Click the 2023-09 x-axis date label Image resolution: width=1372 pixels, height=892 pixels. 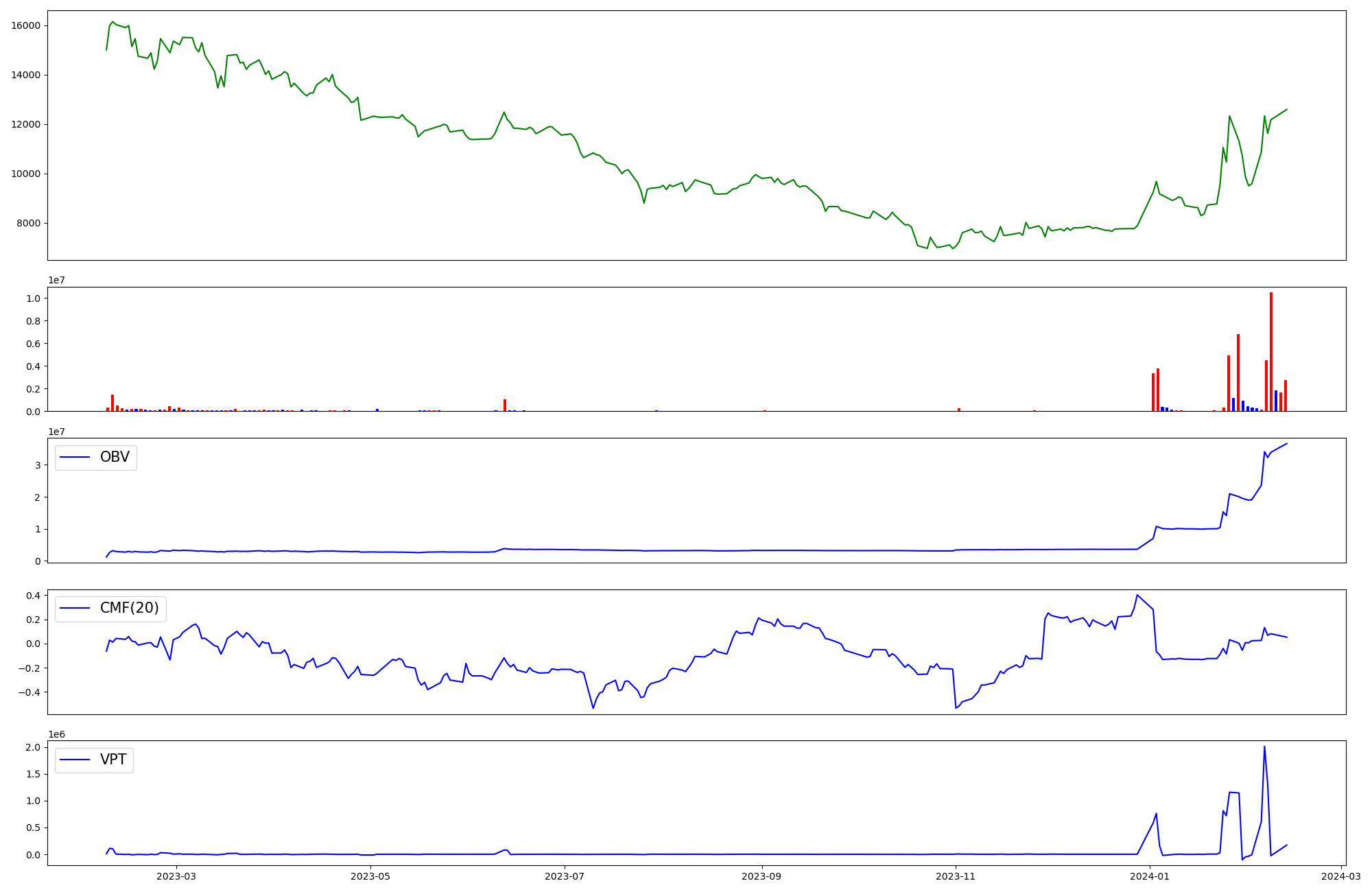[762, 876]
